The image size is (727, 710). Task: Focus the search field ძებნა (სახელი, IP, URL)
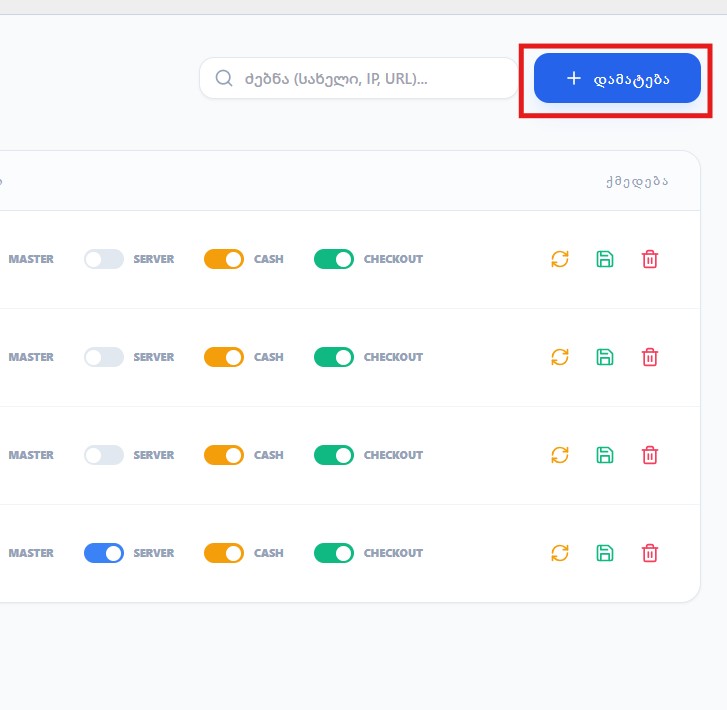358,78
